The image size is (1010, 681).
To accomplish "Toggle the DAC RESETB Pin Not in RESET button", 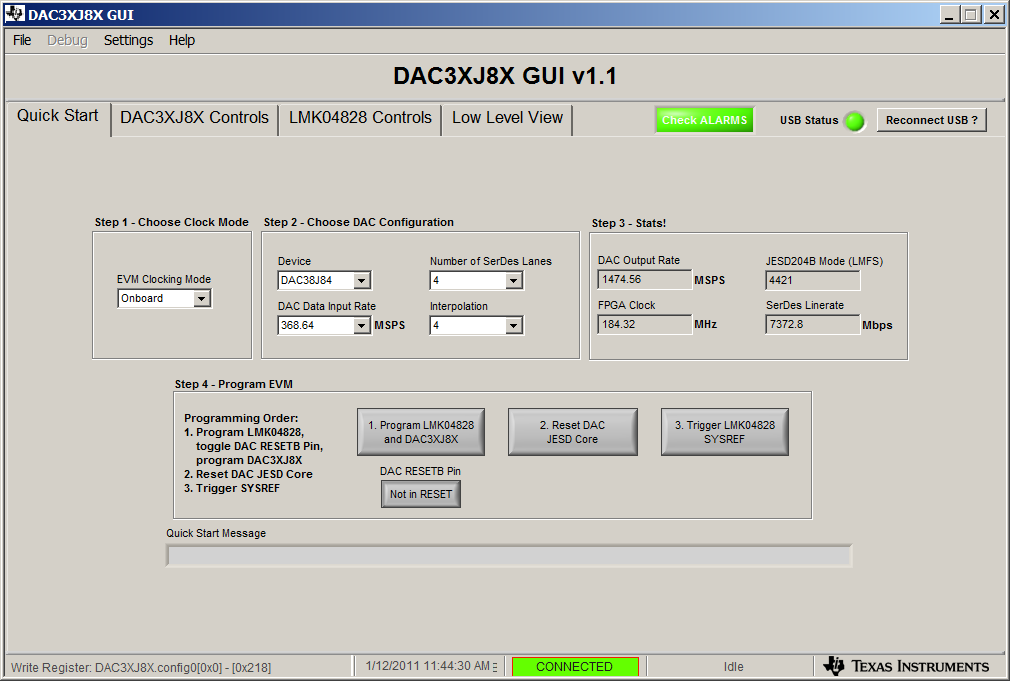I will tap(421, 494).
